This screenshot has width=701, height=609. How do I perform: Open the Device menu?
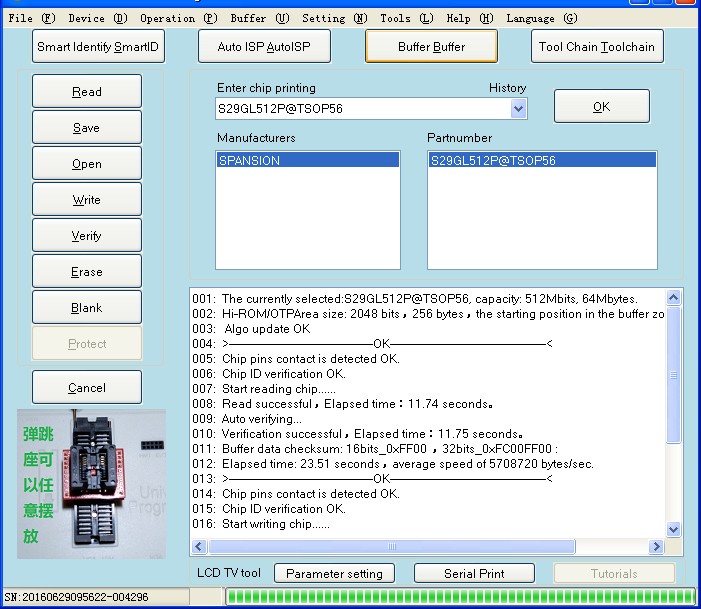97,18
